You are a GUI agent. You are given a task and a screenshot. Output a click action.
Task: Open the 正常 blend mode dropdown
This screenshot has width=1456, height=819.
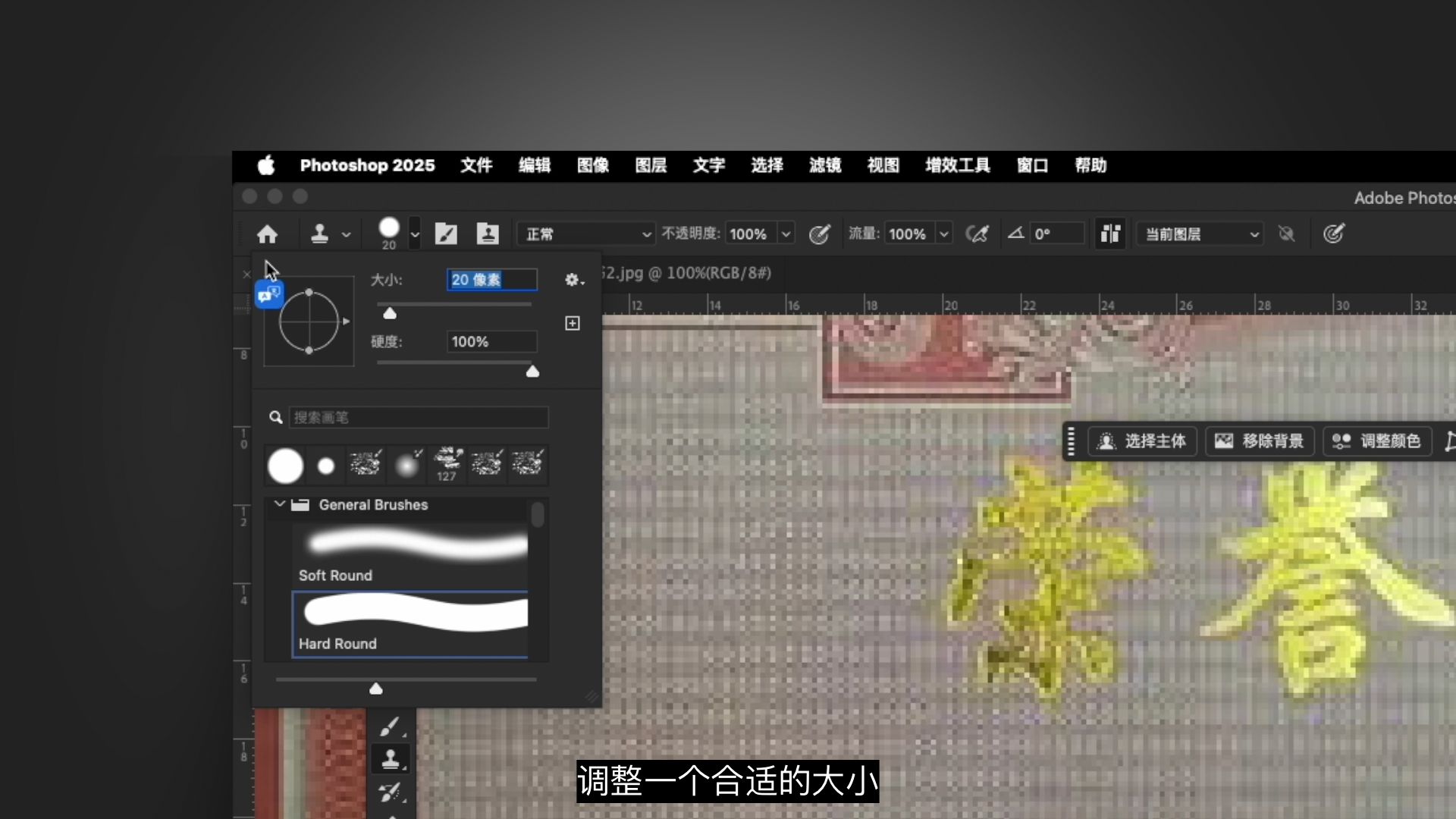click(x=585, y=234)
